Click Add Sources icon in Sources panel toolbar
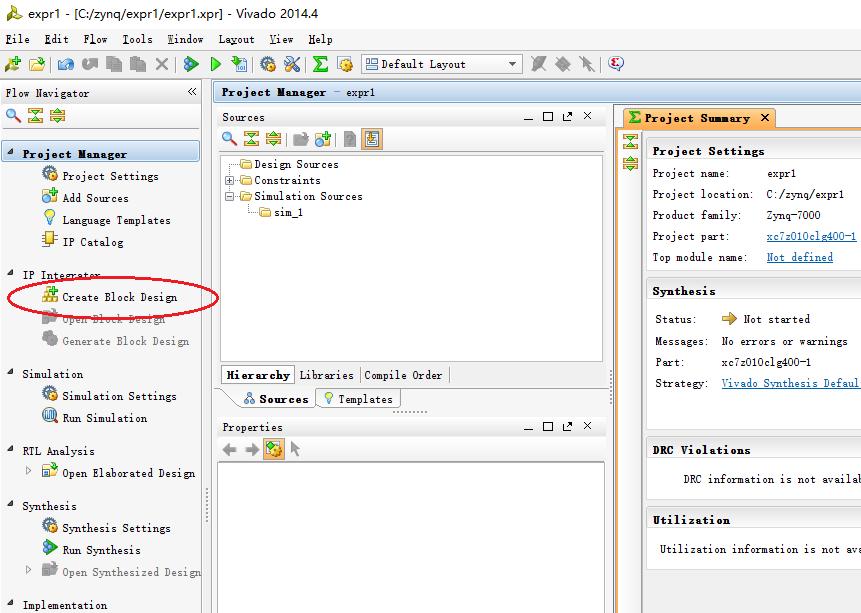 pyautogui.click(x=323, y=140)
